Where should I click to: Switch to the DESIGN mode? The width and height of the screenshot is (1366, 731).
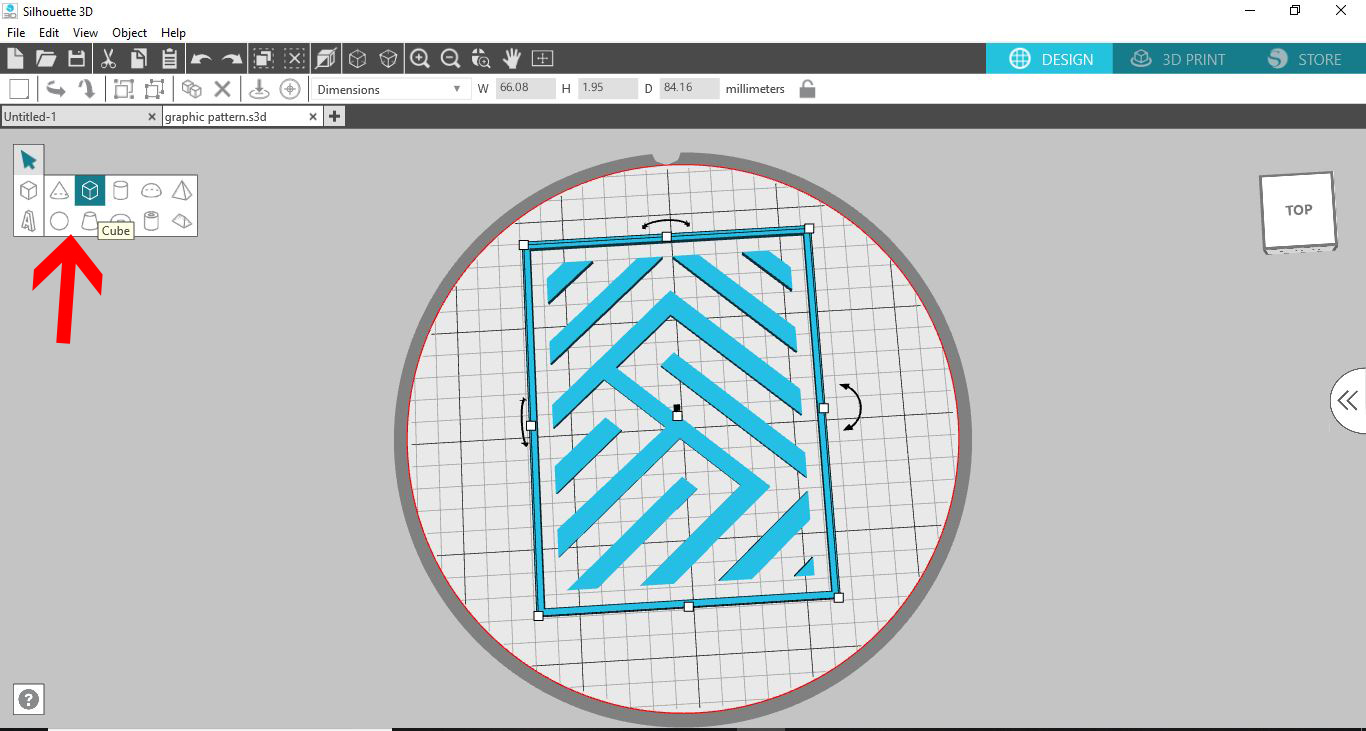coord(1050,59)
